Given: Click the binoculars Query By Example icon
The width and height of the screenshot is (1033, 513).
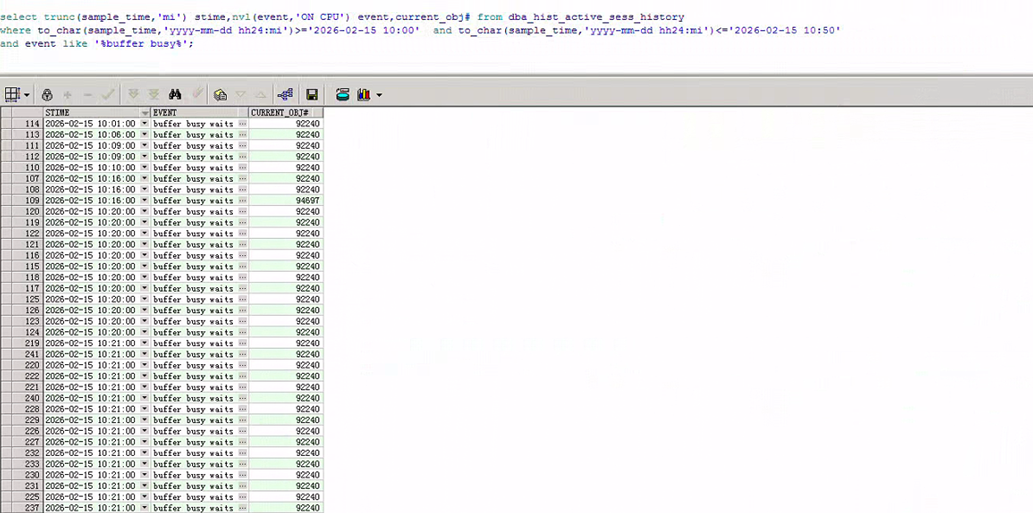Looking at the screenshot, I should pos(174,95).
